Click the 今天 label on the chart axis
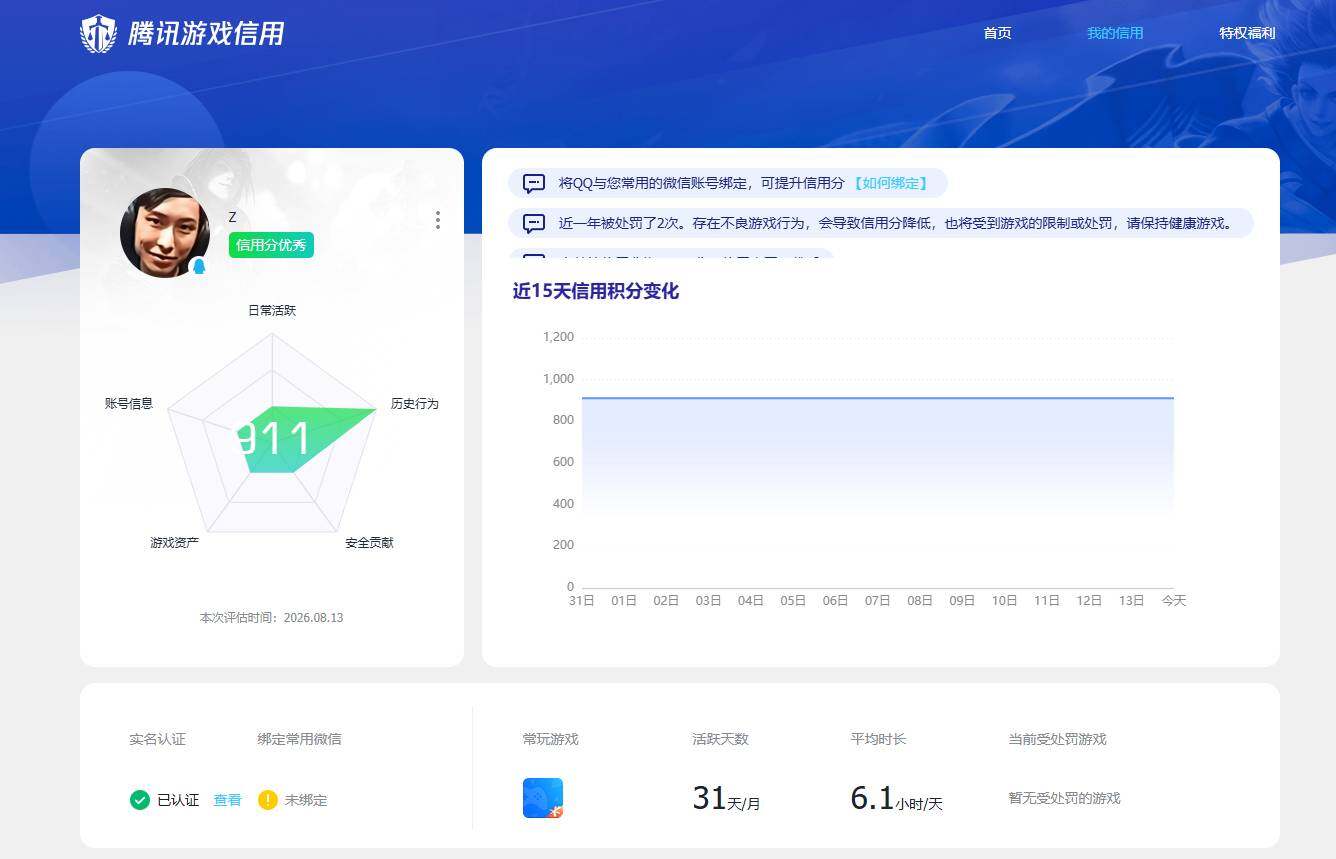1336x859 pixels. [1174, 601]
